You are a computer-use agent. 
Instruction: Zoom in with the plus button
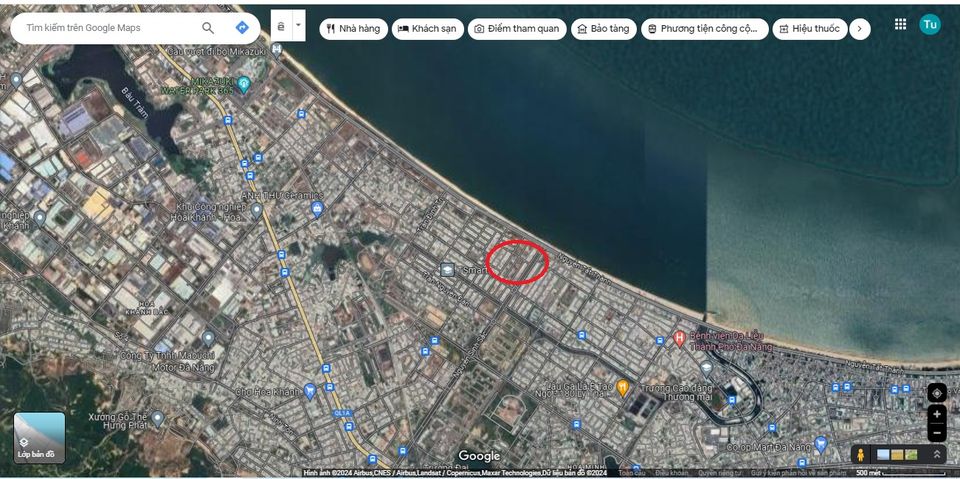936,414
